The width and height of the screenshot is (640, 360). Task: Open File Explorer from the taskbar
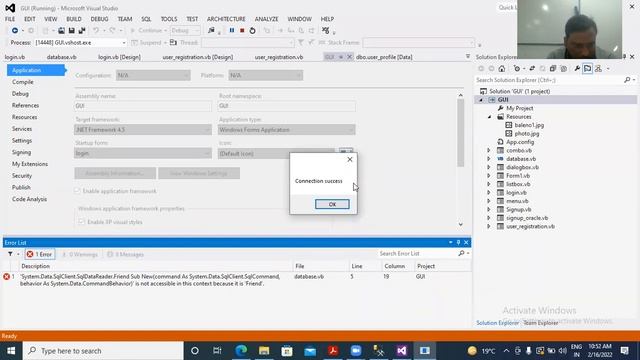pyautogui.click(x=264, y=351)
